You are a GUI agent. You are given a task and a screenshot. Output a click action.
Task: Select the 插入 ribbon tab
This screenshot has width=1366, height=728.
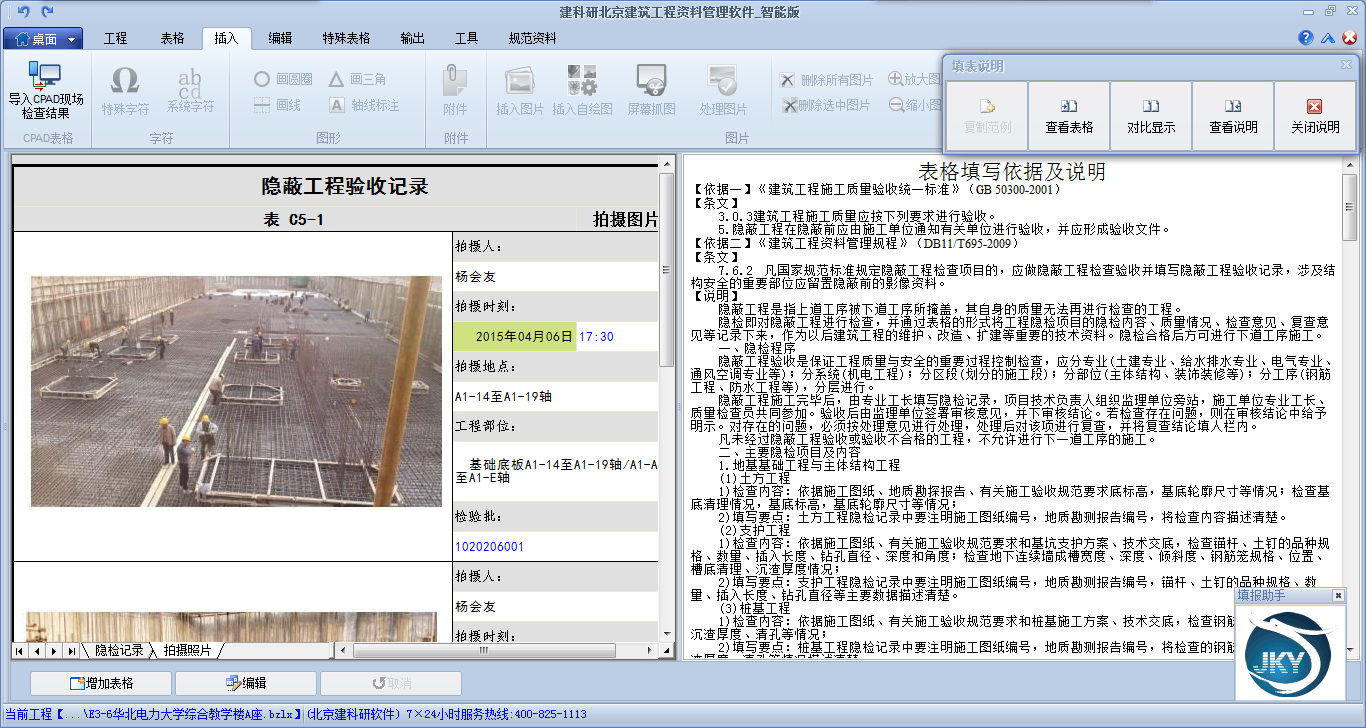click(x=227, y=38)
